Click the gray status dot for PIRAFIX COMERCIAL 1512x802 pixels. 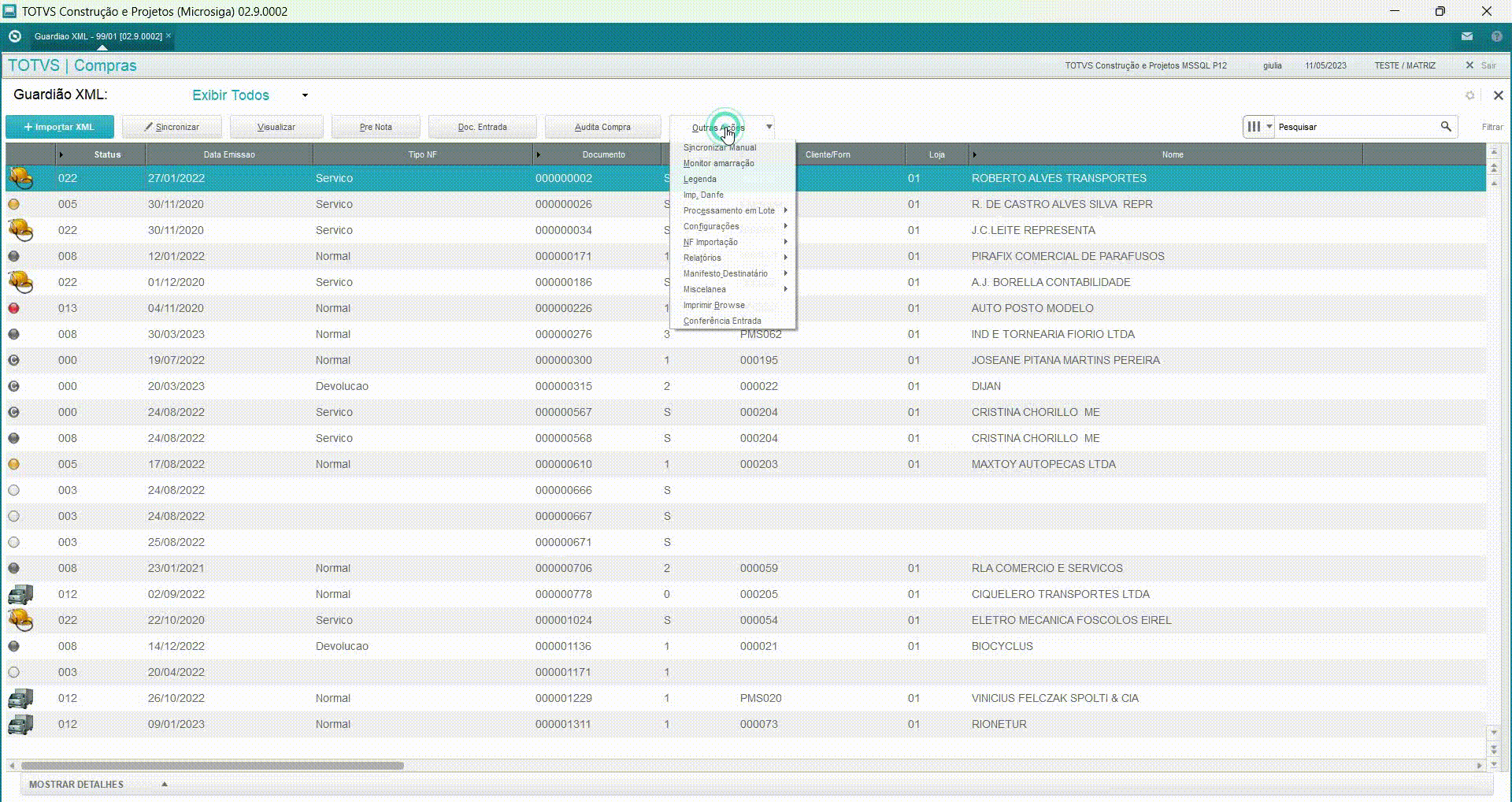(13, 256)
